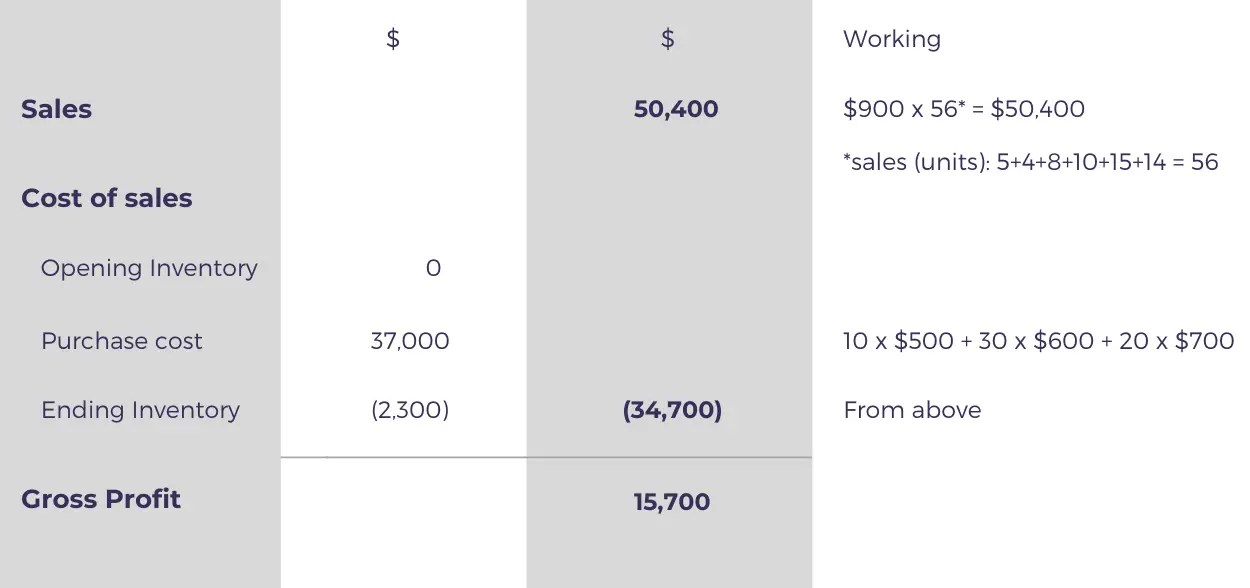This screenshot has width=1250, height=588.
Task: Click the From above working note
Action: (912, 410)
